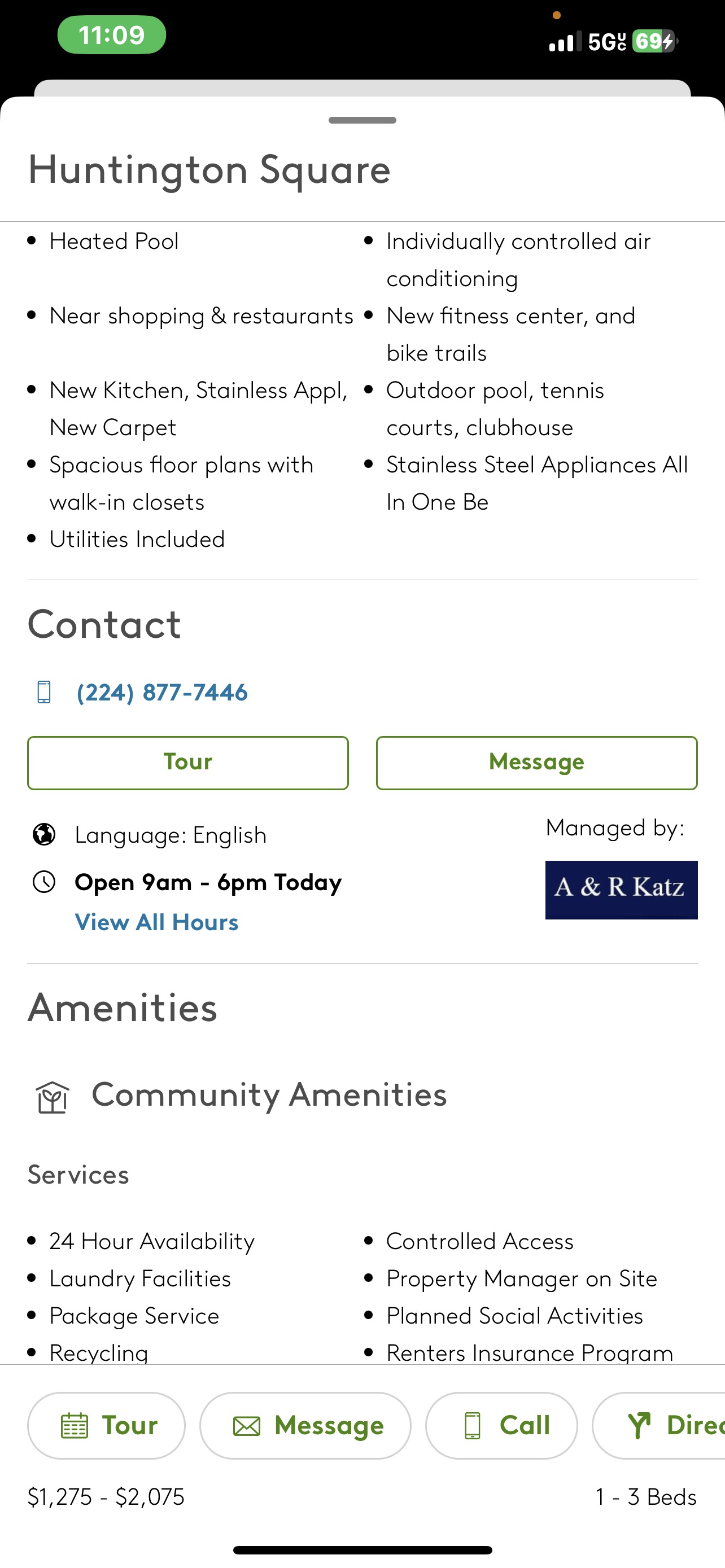Image resolution: width=725 pixels, height=1568 pixels.
Task: Tap the envelope icon in bottom Message button
Action: coord(247,1426)
